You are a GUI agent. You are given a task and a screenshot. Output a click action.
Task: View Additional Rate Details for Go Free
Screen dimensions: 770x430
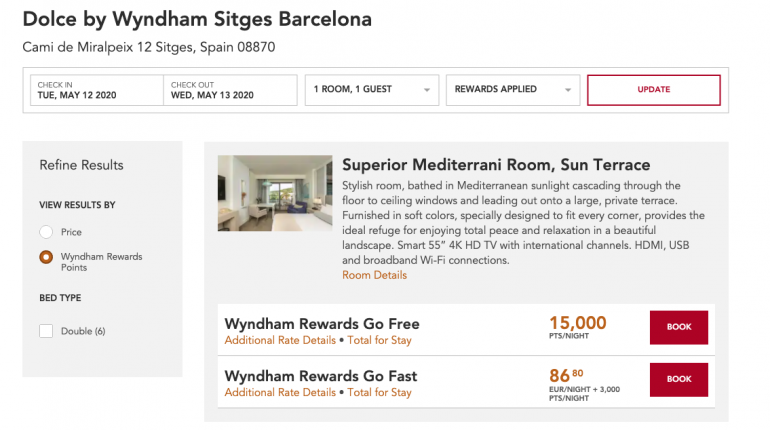point(280,340)
